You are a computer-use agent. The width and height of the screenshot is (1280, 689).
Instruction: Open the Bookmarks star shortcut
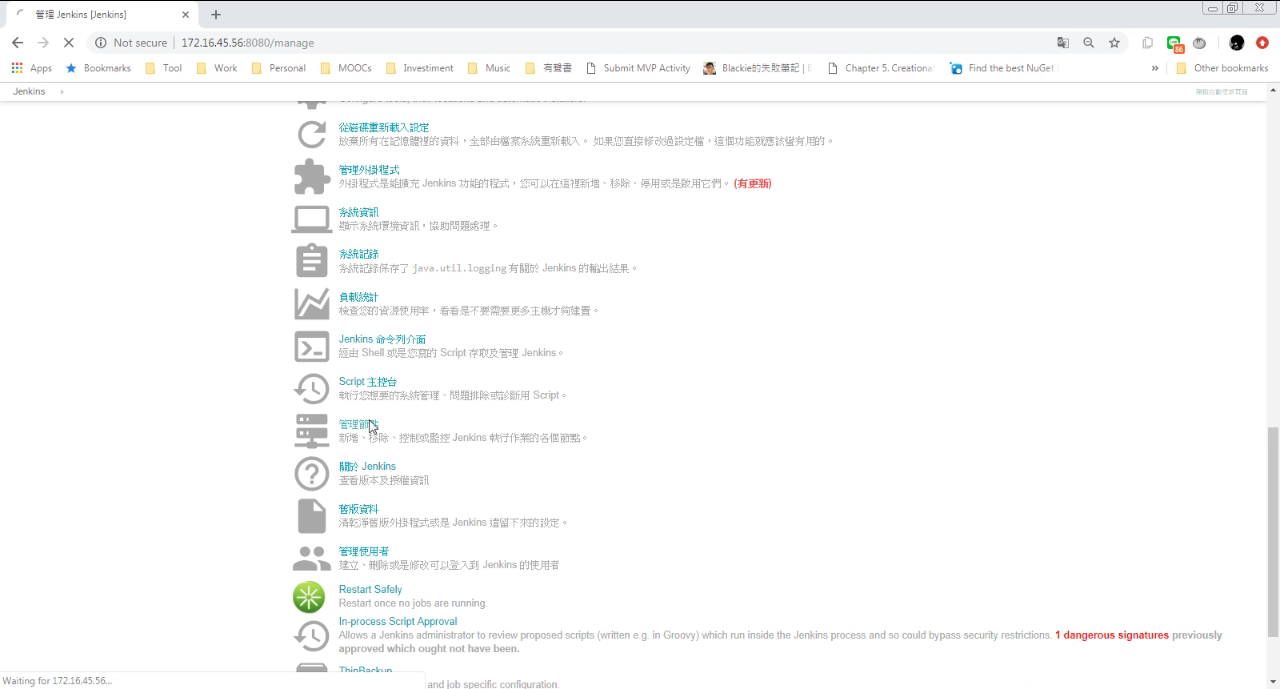(98, 68)
